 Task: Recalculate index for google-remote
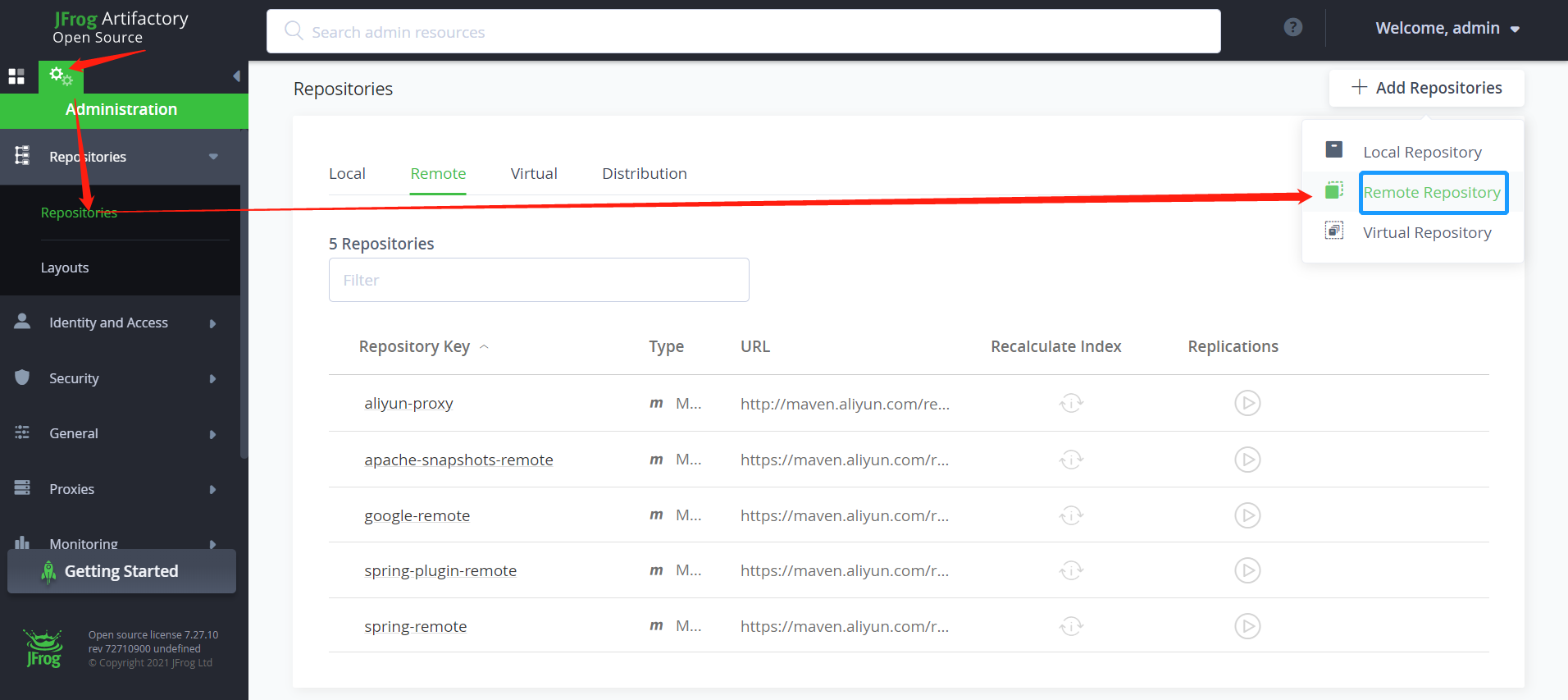pyautogui.click(x=1071, y=515)
